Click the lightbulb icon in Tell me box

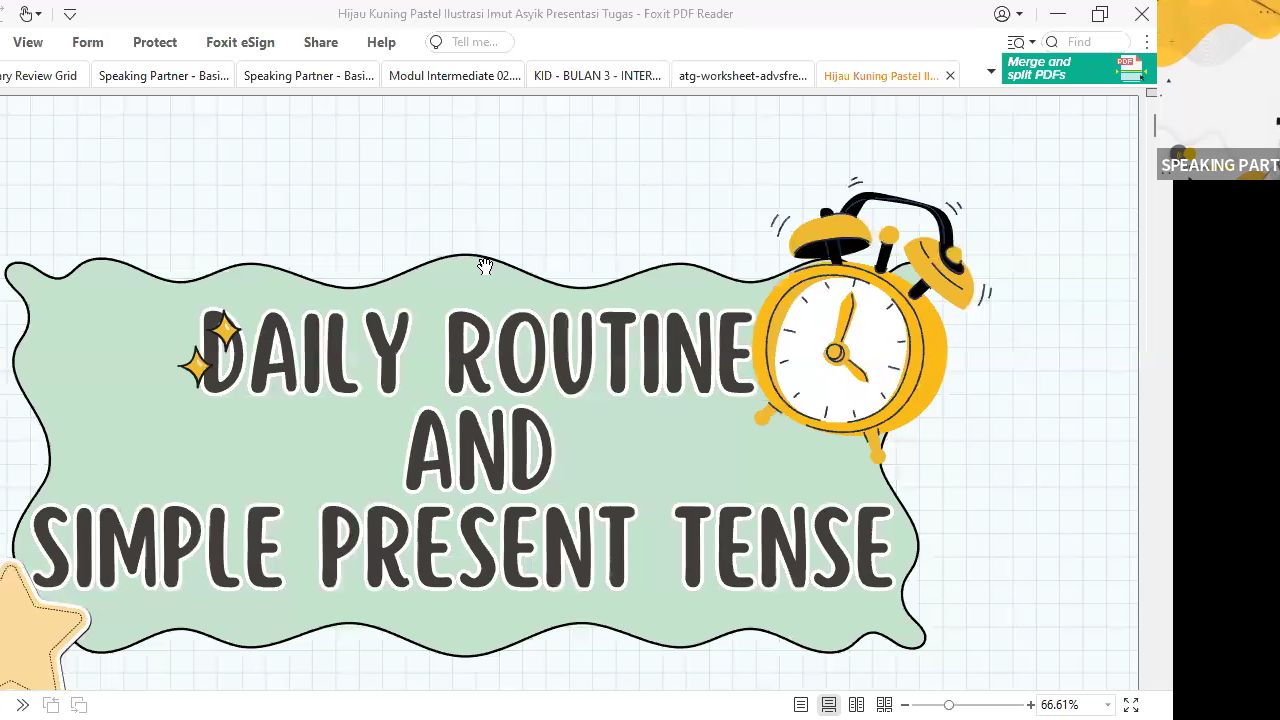point(436,42)
